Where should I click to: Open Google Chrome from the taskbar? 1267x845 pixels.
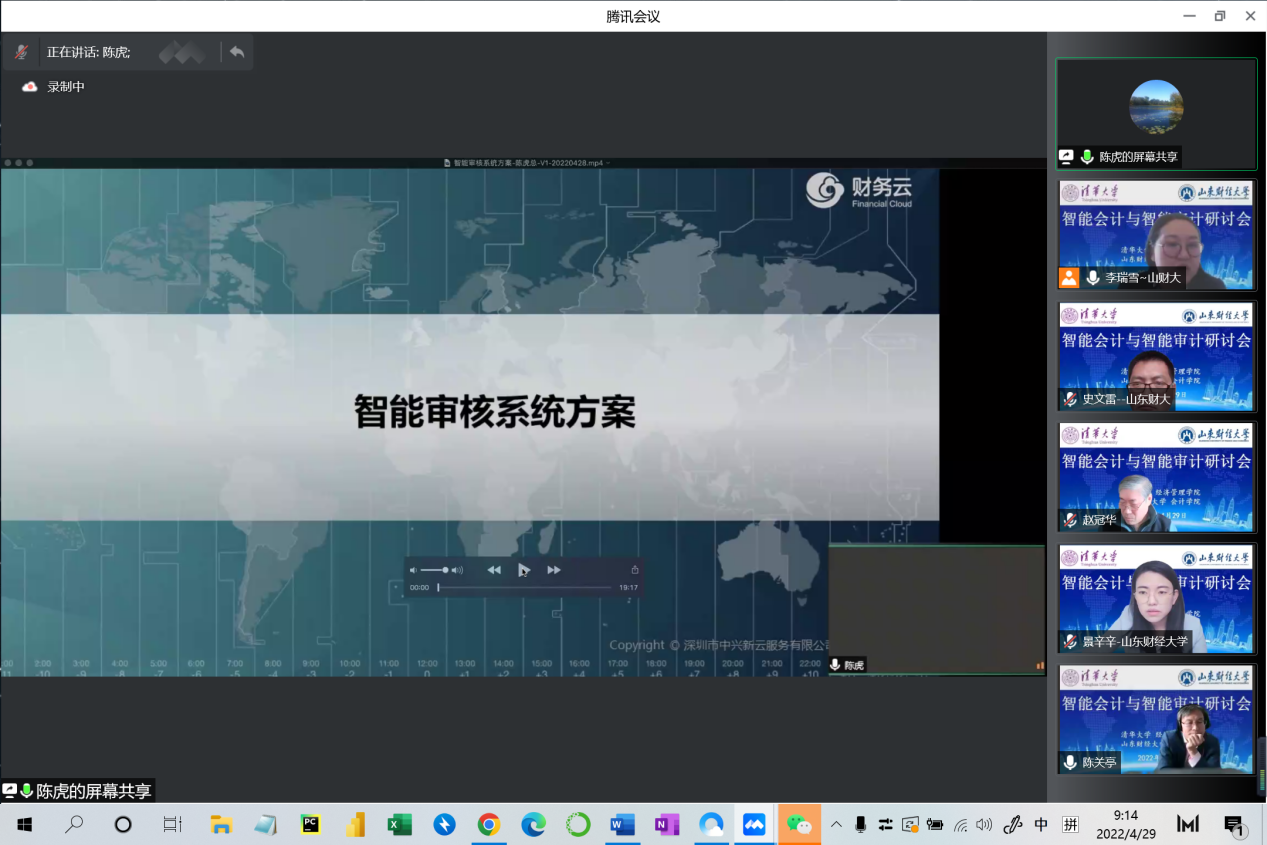[488, 825]
